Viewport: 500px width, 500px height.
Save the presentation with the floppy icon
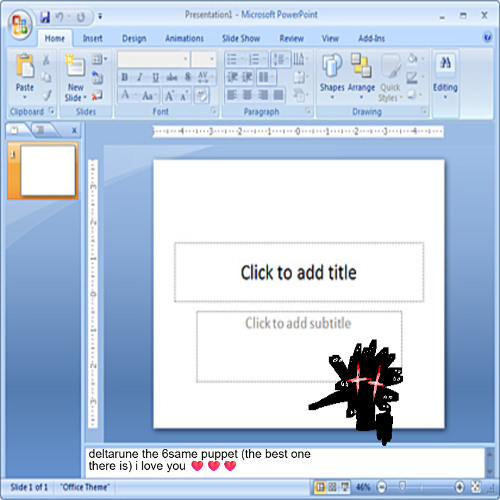[45, 17]
